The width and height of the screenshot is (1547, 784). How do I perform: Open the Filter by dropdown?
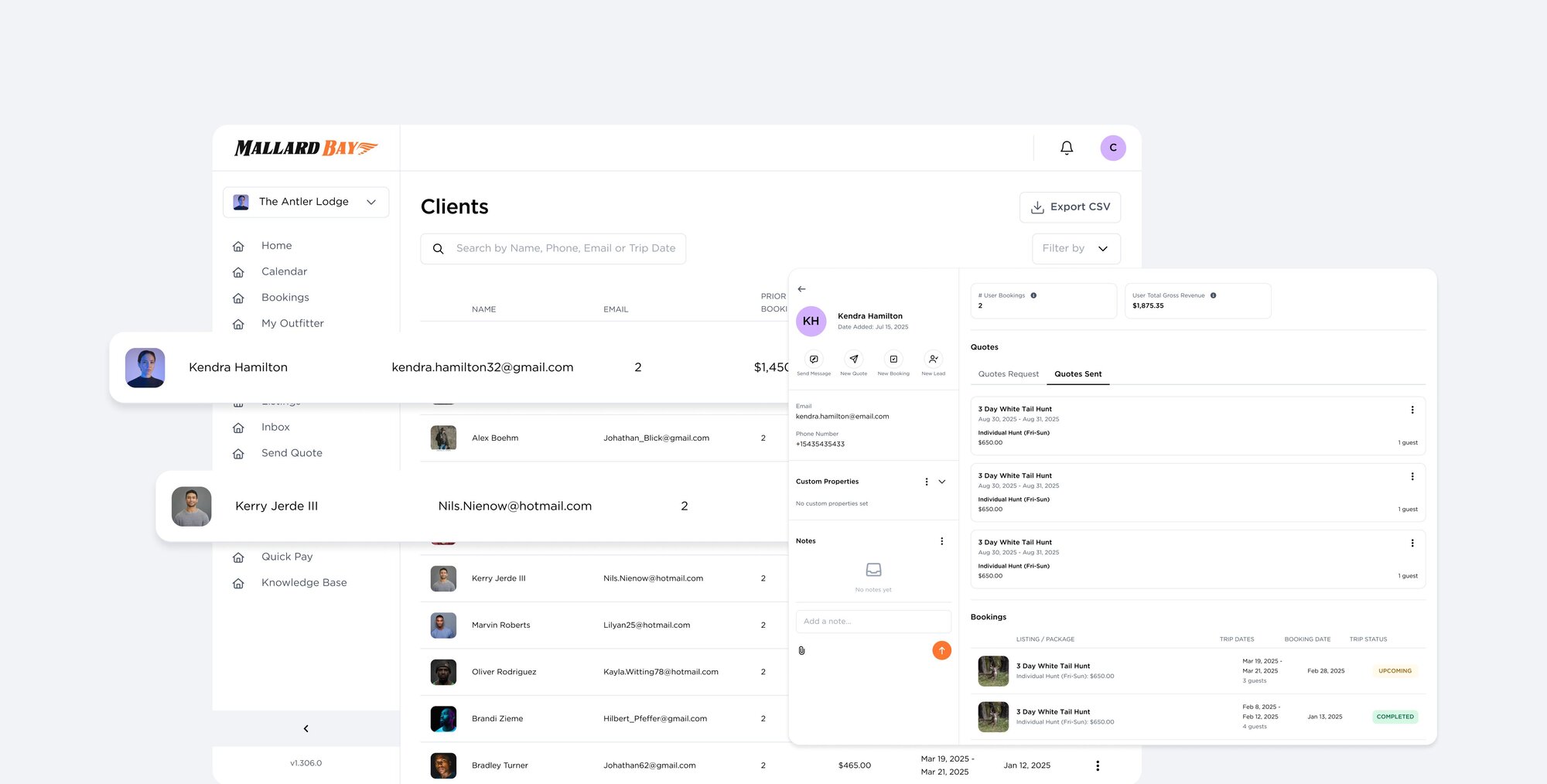1075,248
